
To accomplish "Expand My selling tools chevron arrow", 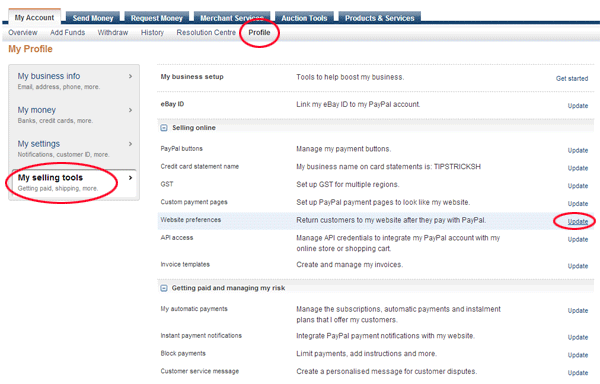I will pos(130,178).
